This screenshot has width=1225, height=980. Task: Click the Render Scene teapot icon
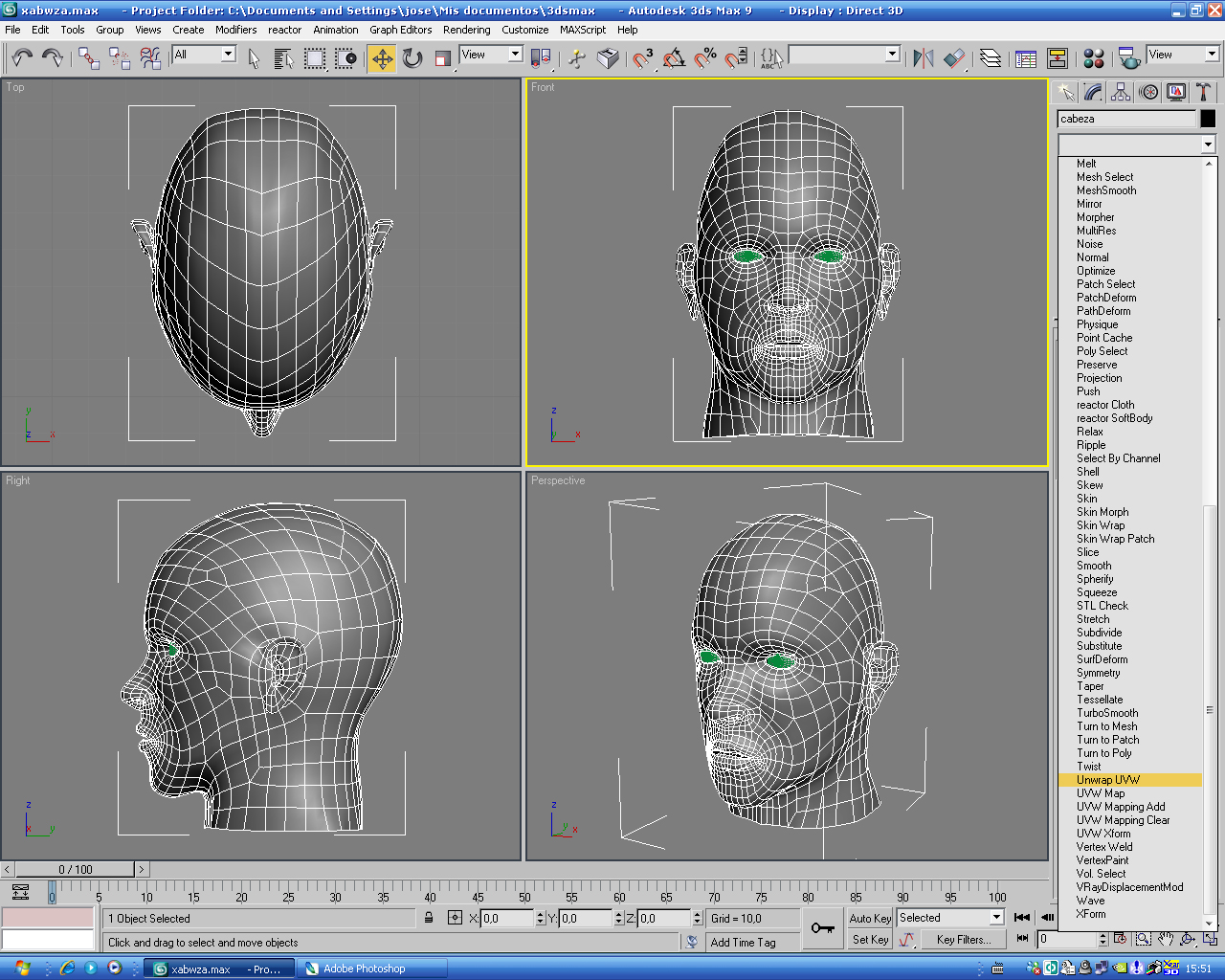(x=1130, y=58)
